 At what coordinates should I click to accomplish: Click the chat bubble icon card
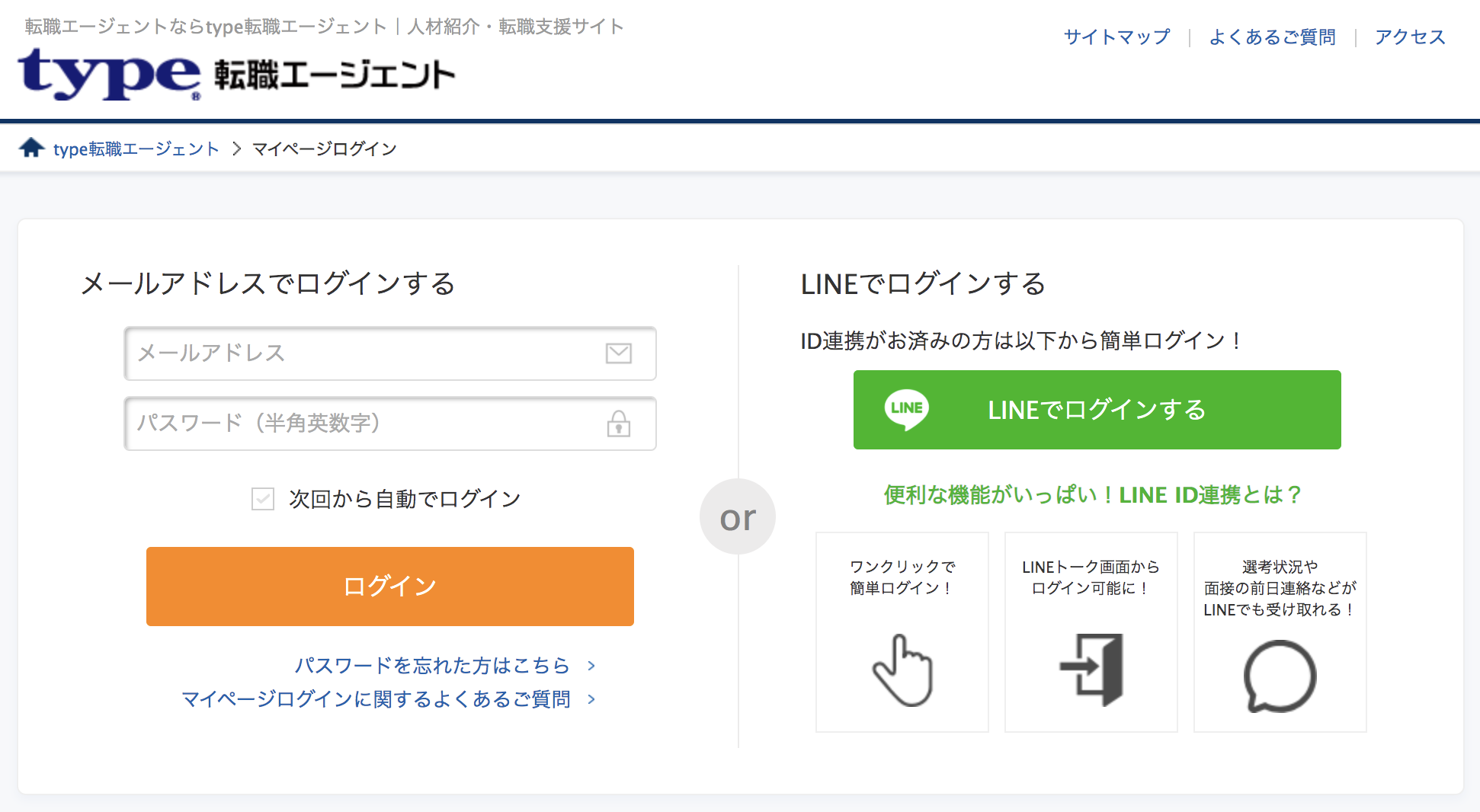pyautogui.click(x=1280, y=676)
